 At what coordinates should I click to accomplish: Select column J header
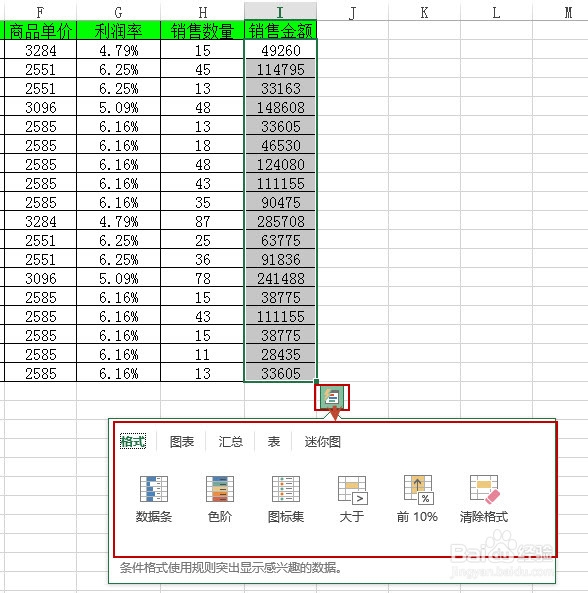(x=352, y=12)
